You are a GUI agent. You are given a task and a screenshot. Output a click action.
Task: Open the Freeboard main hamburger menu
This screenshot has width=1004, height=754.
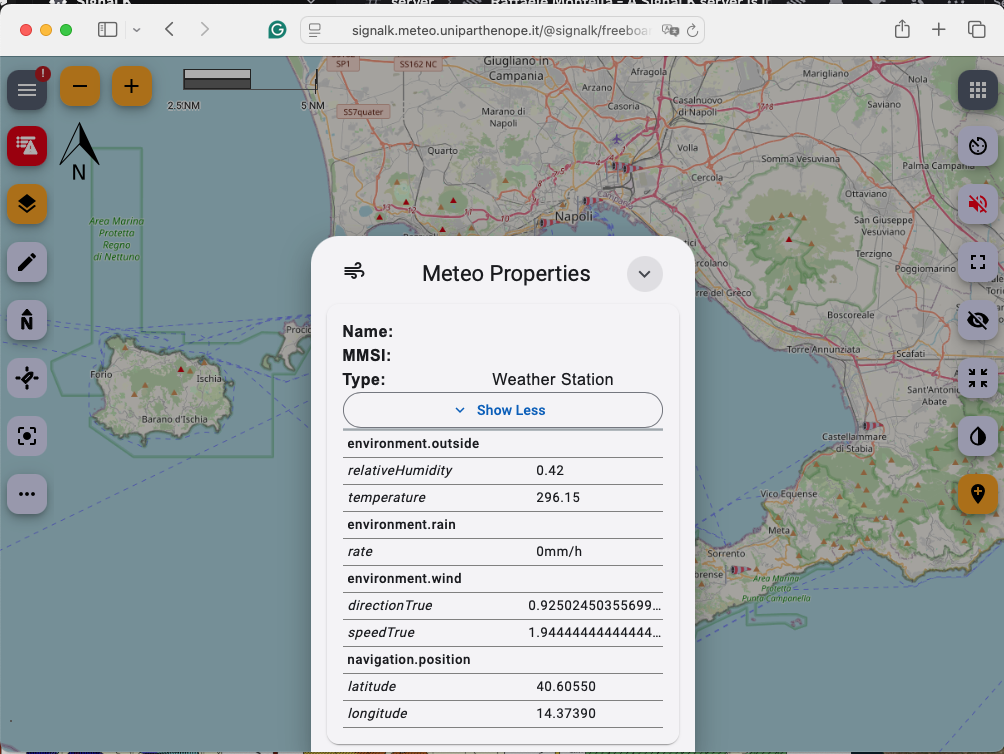coord(27,90)
